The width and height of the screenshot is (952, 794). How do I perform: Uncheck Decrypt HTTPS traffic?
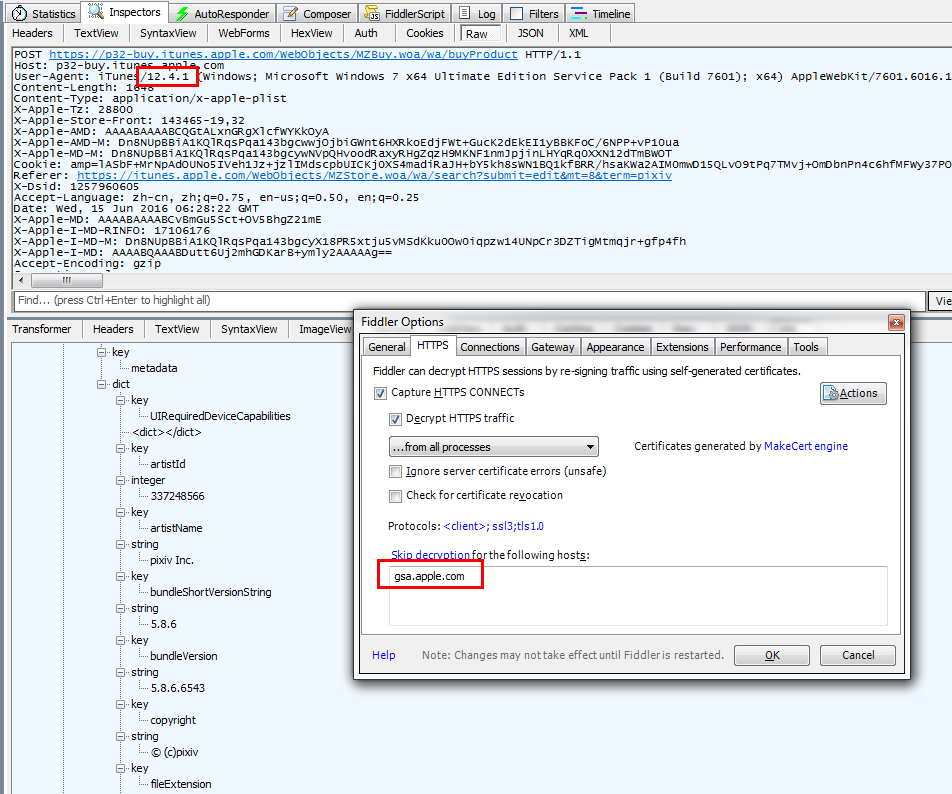(395, 419)
